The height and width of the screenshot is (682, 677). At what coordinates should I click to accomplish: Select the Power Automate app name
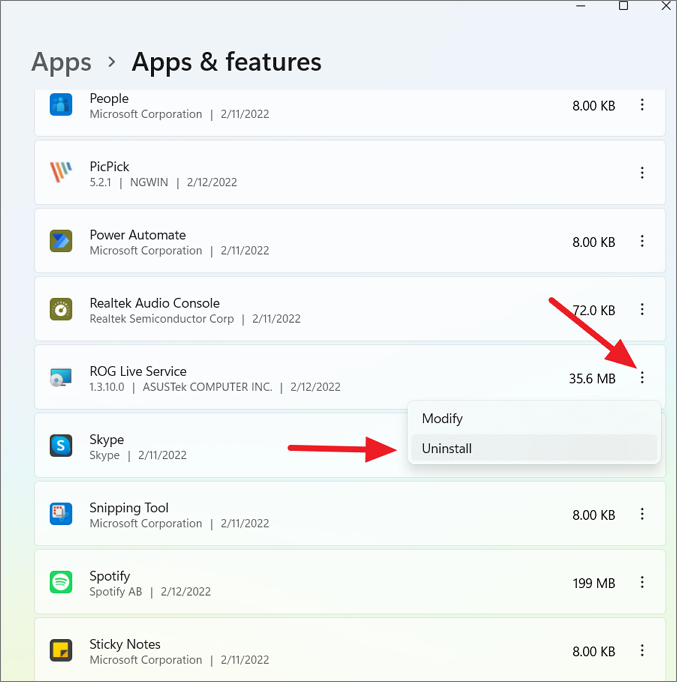[x=138, y=235]
